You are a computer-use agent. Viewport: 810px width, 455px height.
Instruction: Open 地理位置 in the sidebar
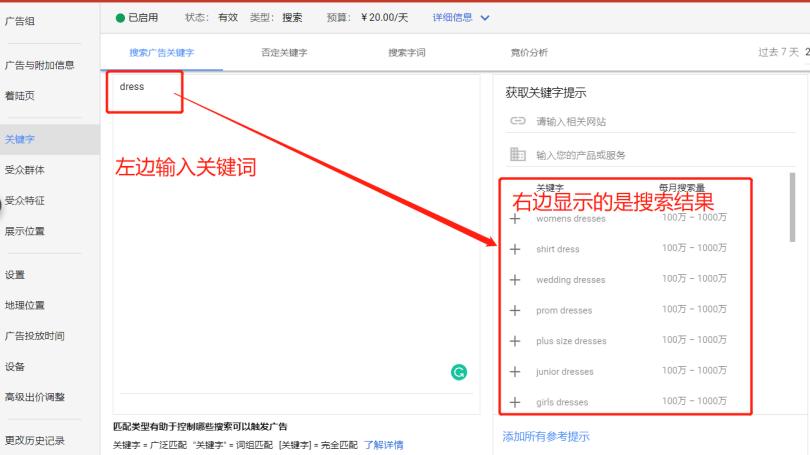(24, 305)
